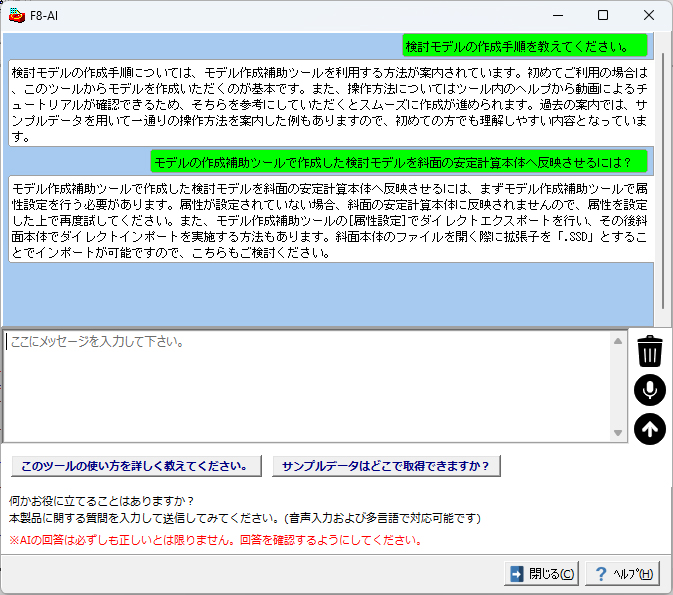This screenshot has height=595, width=673.
Task: Click the chat history vertical scrollbar
Action: coord(660,180)
